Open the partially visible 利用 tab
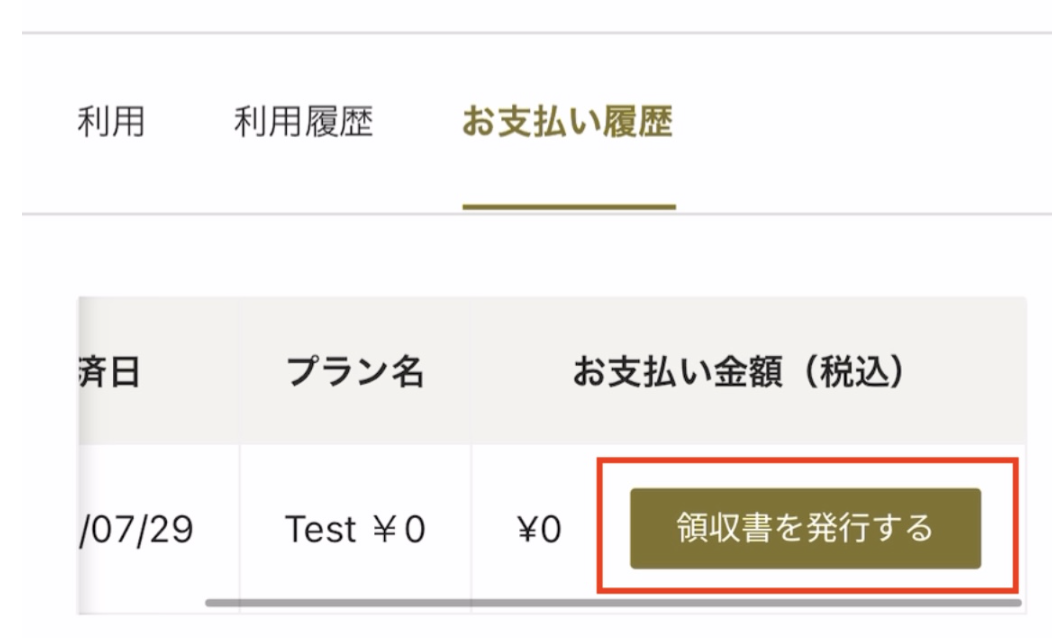Screen dimensions: 1052x638 pos(110,123)
